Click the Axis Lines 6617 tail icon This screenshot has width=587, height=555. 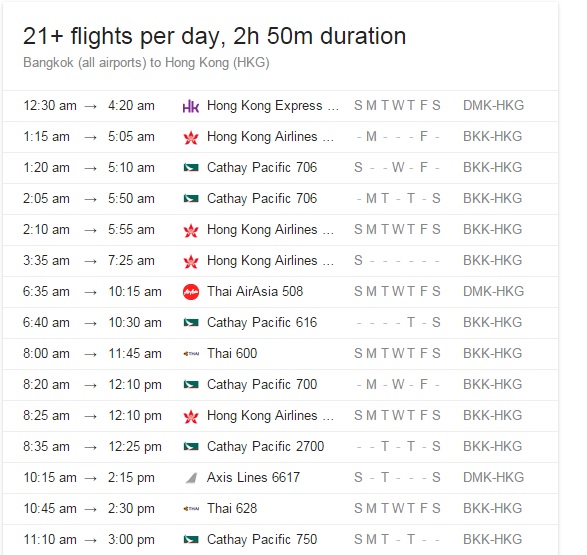click(191, 478)
